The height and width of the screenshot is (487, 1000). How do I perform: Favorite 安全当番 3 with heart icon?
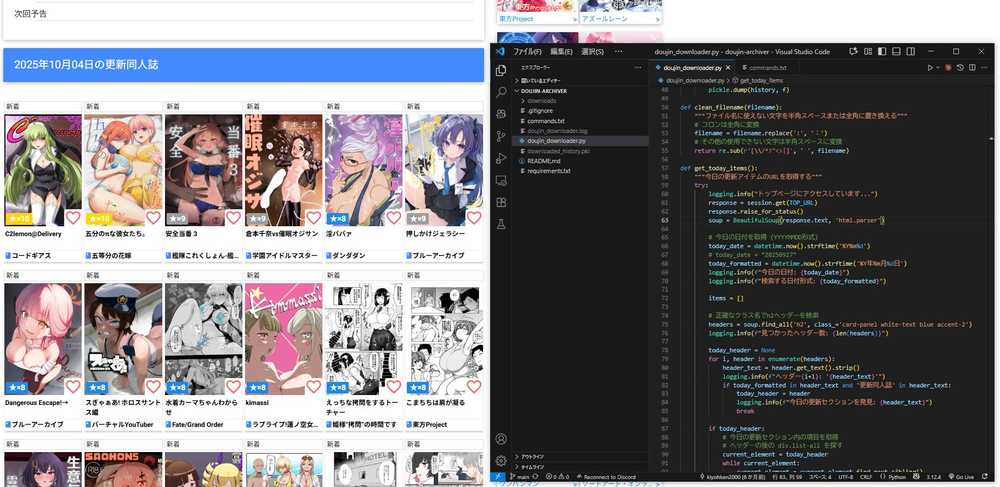pos(233,218)
